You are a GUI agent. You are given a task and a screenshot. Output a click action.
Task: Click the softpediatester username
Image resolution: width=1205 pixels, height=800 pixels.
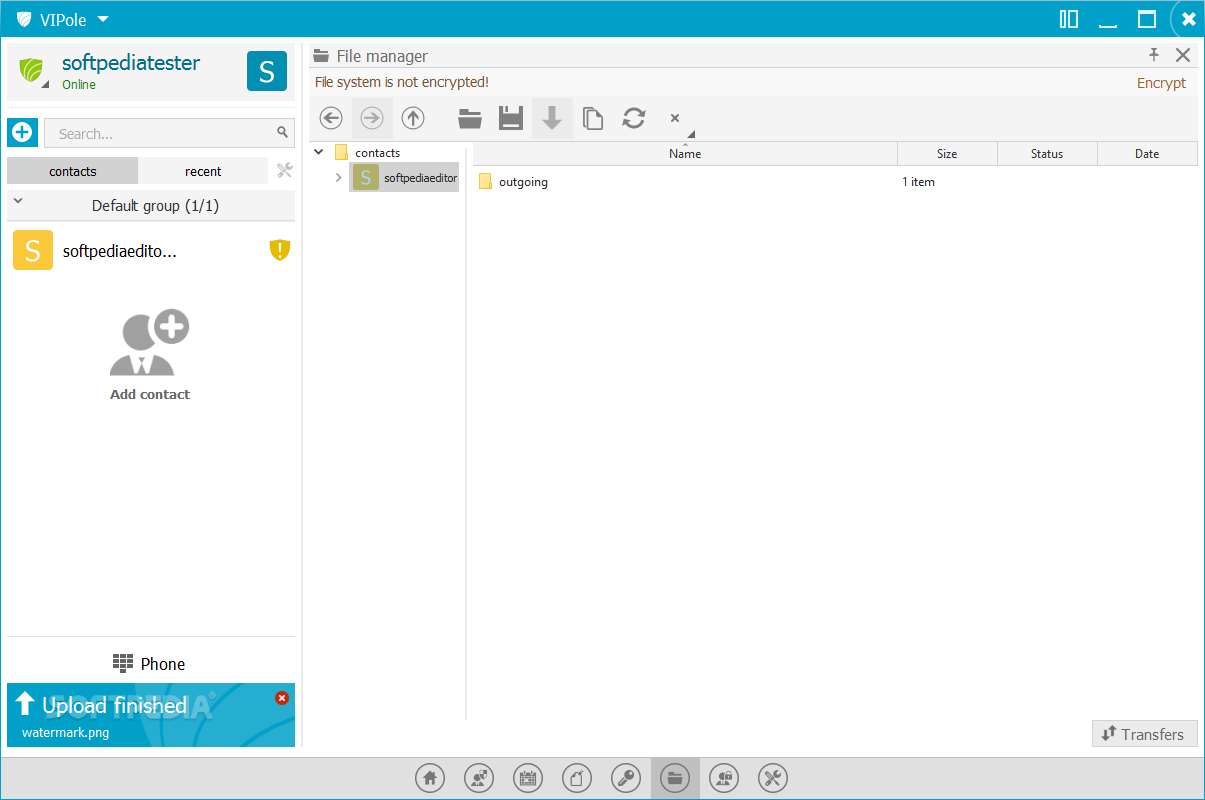131,63
